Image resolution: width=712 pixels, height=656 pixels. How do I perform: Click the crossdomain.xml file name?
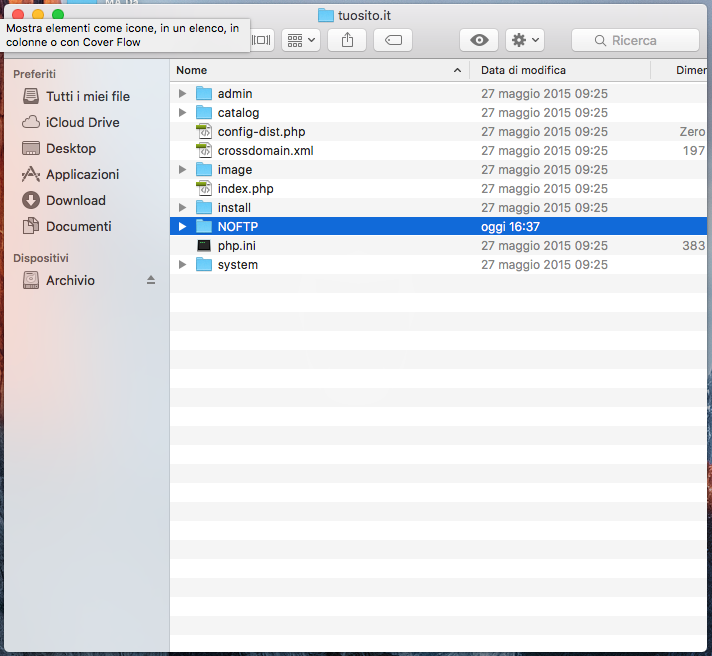point(266,151)
